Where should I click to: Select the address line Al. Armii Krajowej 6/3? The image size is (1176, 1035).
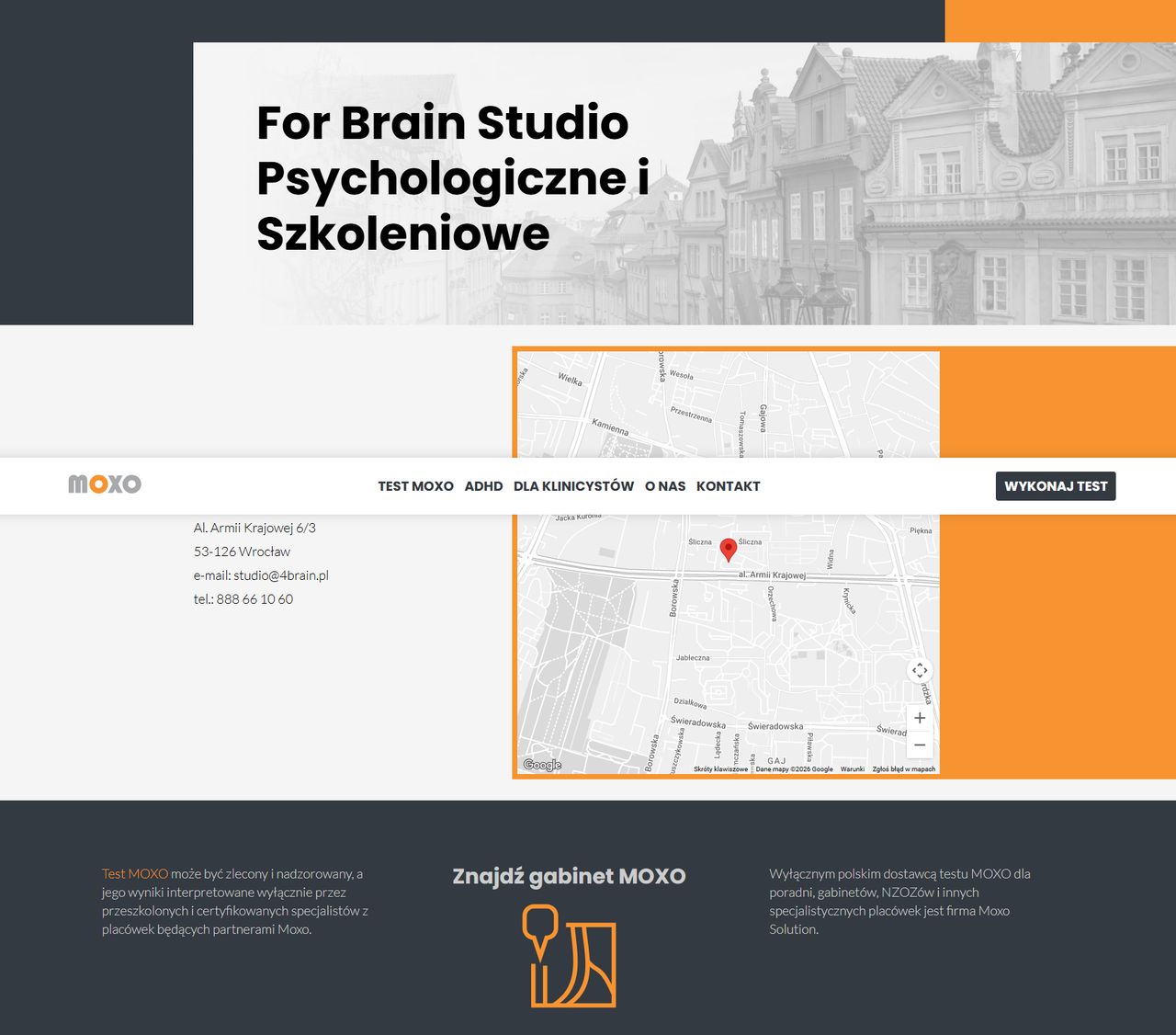click(x=254, y=528)
